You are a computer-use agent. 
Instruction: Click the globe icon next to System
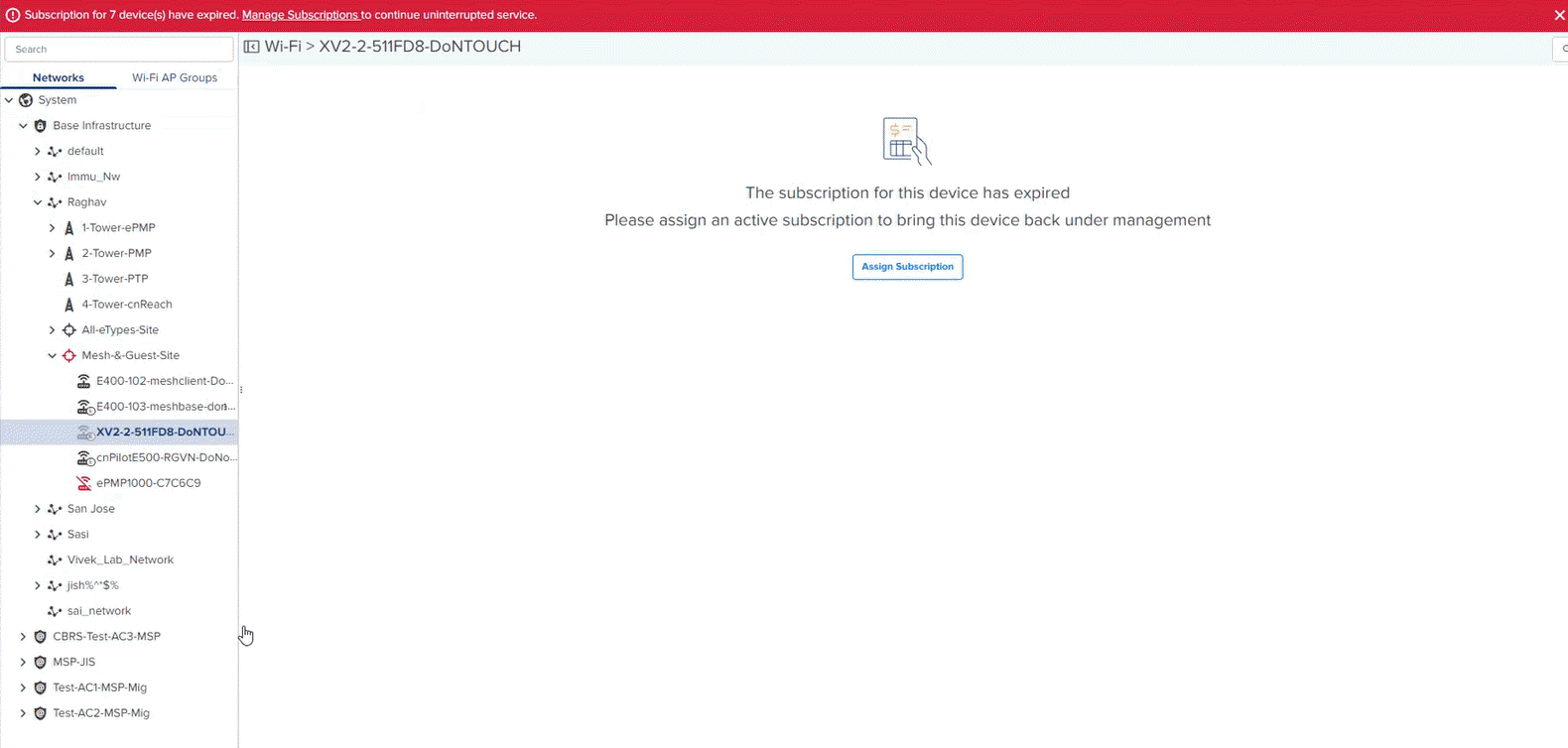point(26,100)
